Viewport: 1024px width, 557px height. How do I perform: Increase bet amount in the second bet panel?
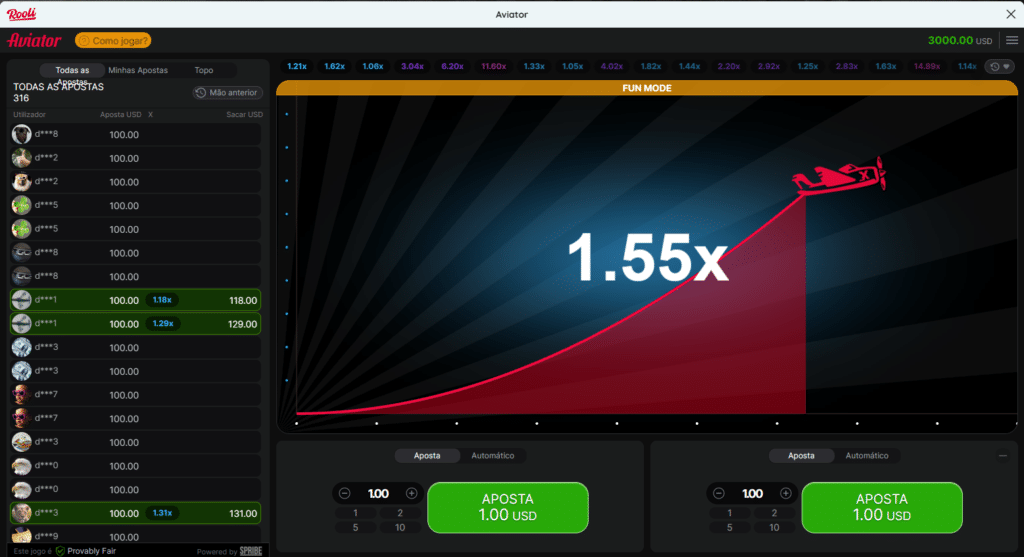tap(786, 494)
